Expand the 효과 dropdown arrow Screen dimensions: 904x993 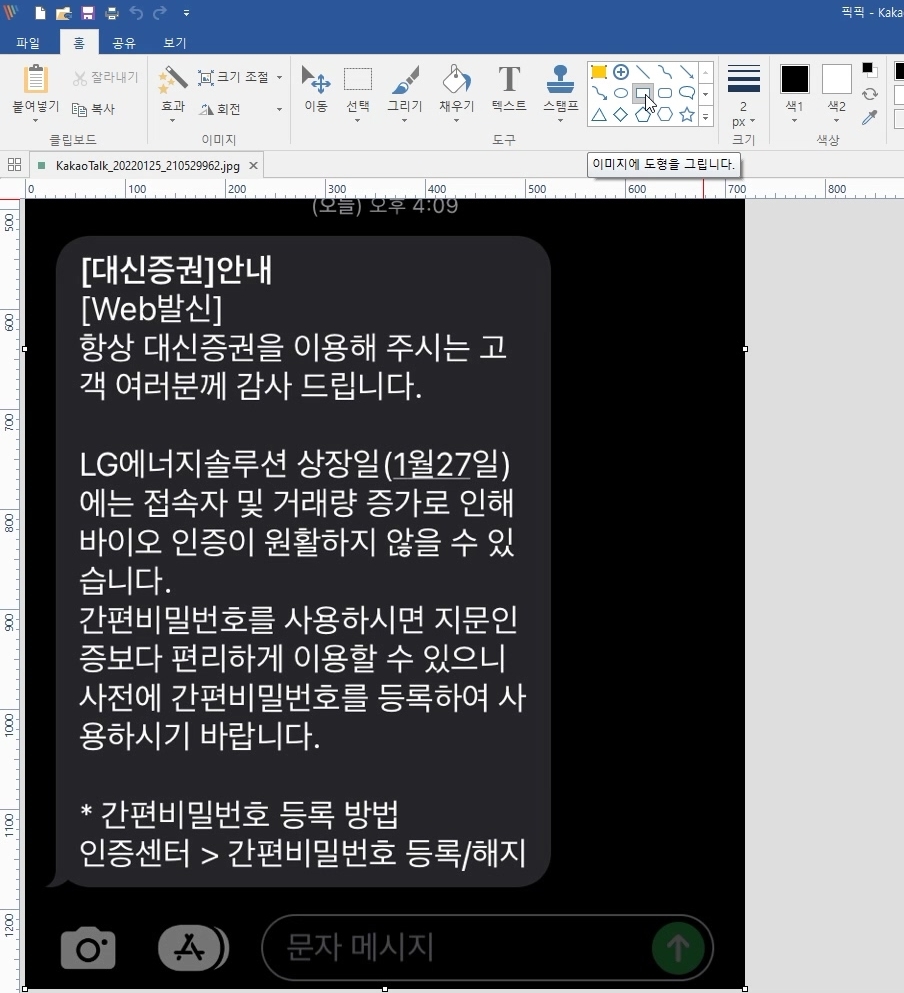[x=172, y=120]
